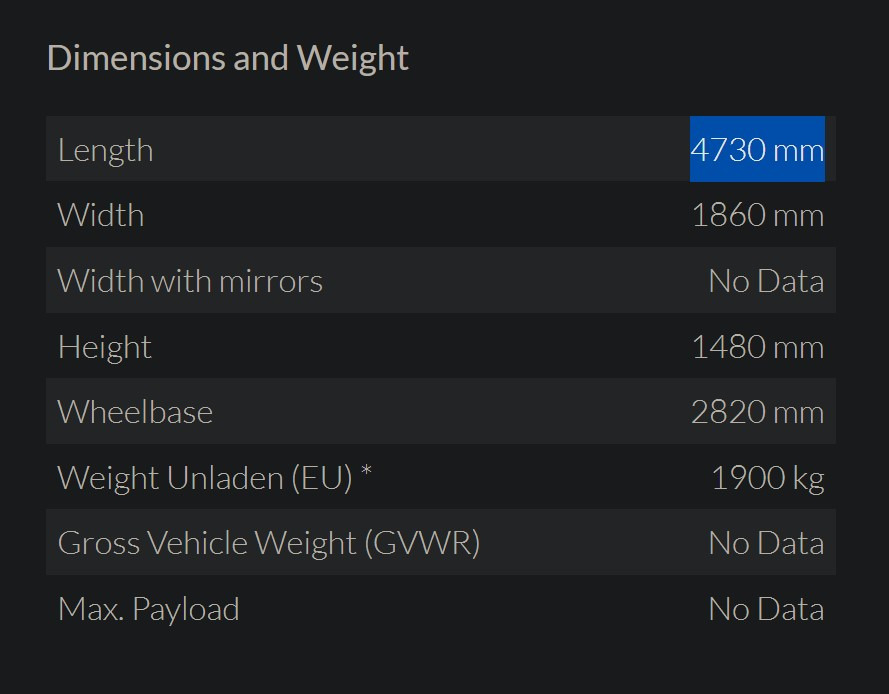Screen dimensions: 889x694
Task: Click No Data beside Gross Vehicle Weight
Action: click(x=766, y=543)
